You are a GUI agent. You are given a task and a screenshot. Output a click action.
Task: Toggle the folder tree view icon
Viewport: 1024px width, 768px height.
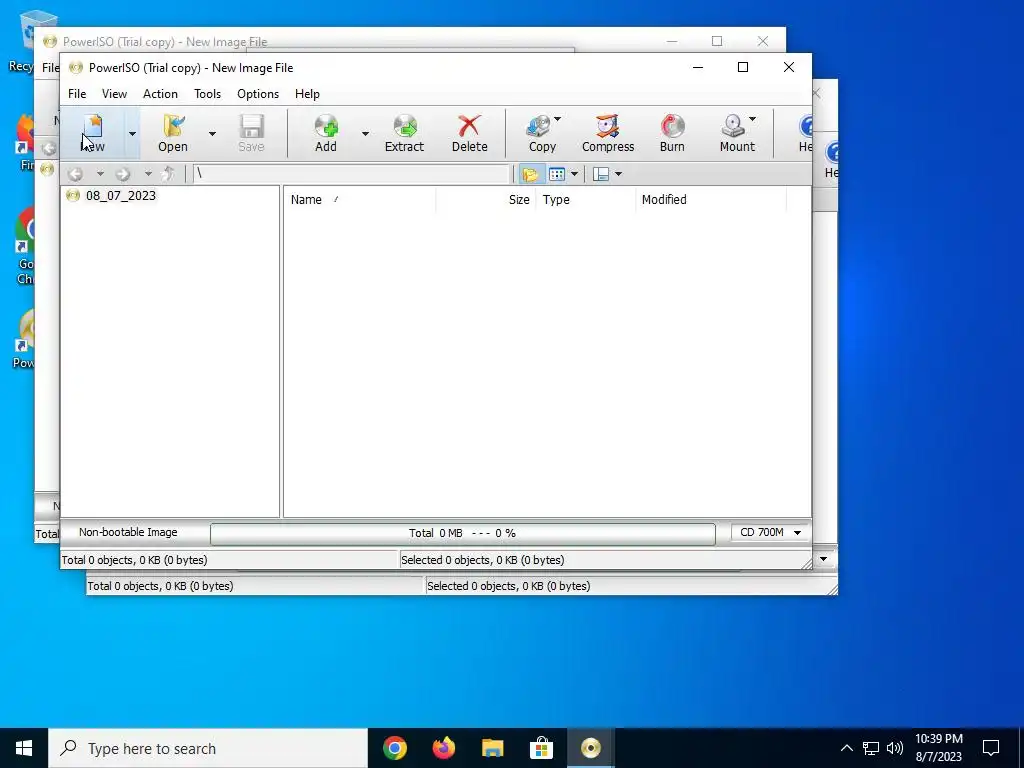(x=530, y=174)
